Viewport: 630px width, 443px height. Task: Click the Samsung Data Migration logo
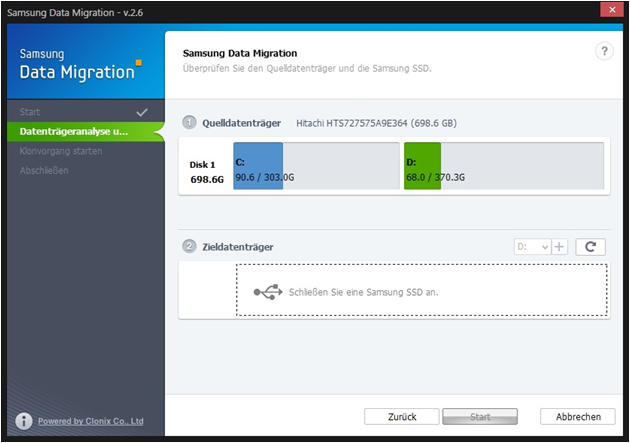80,65
